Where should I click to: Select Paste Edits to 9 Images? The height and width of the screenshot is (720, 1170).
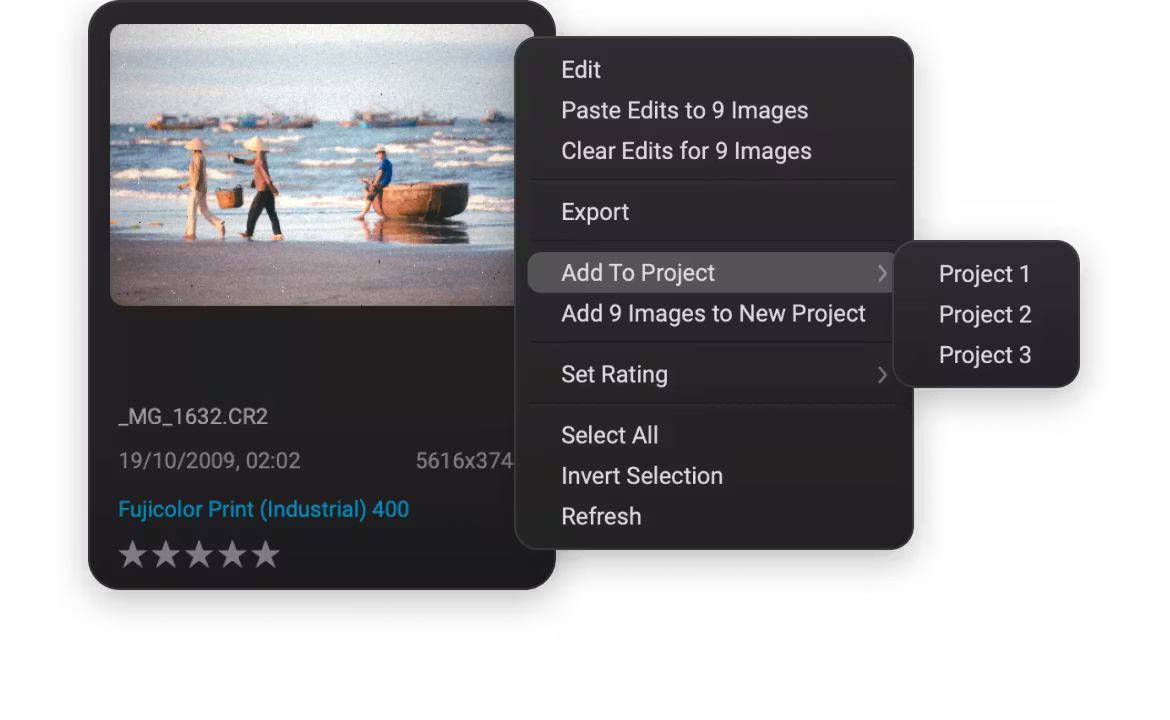684,111
